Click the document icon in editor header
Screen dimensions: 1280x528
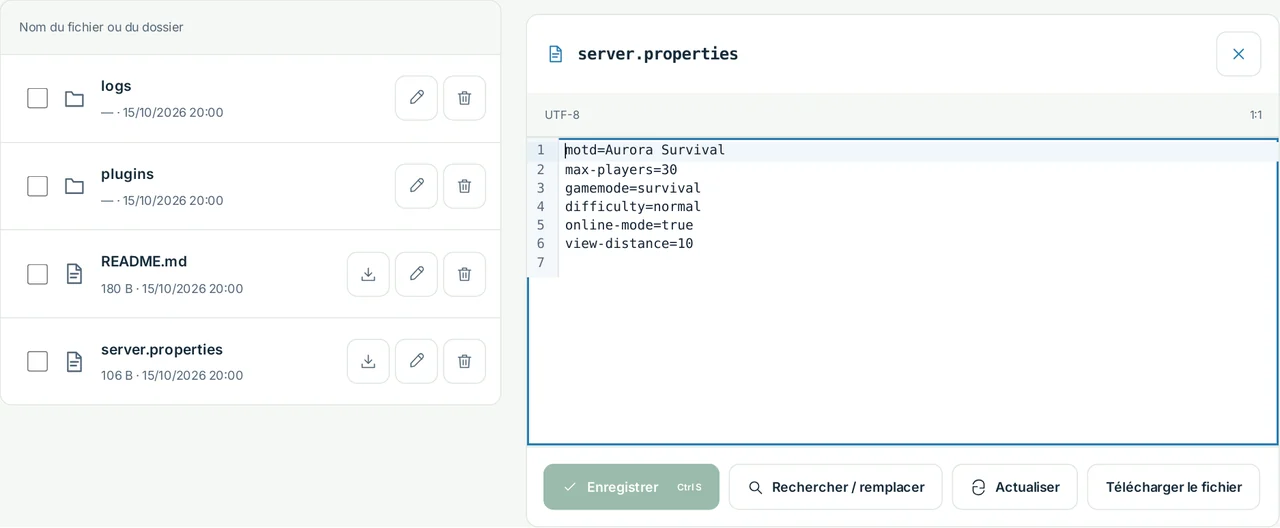[x=556, y=54]
